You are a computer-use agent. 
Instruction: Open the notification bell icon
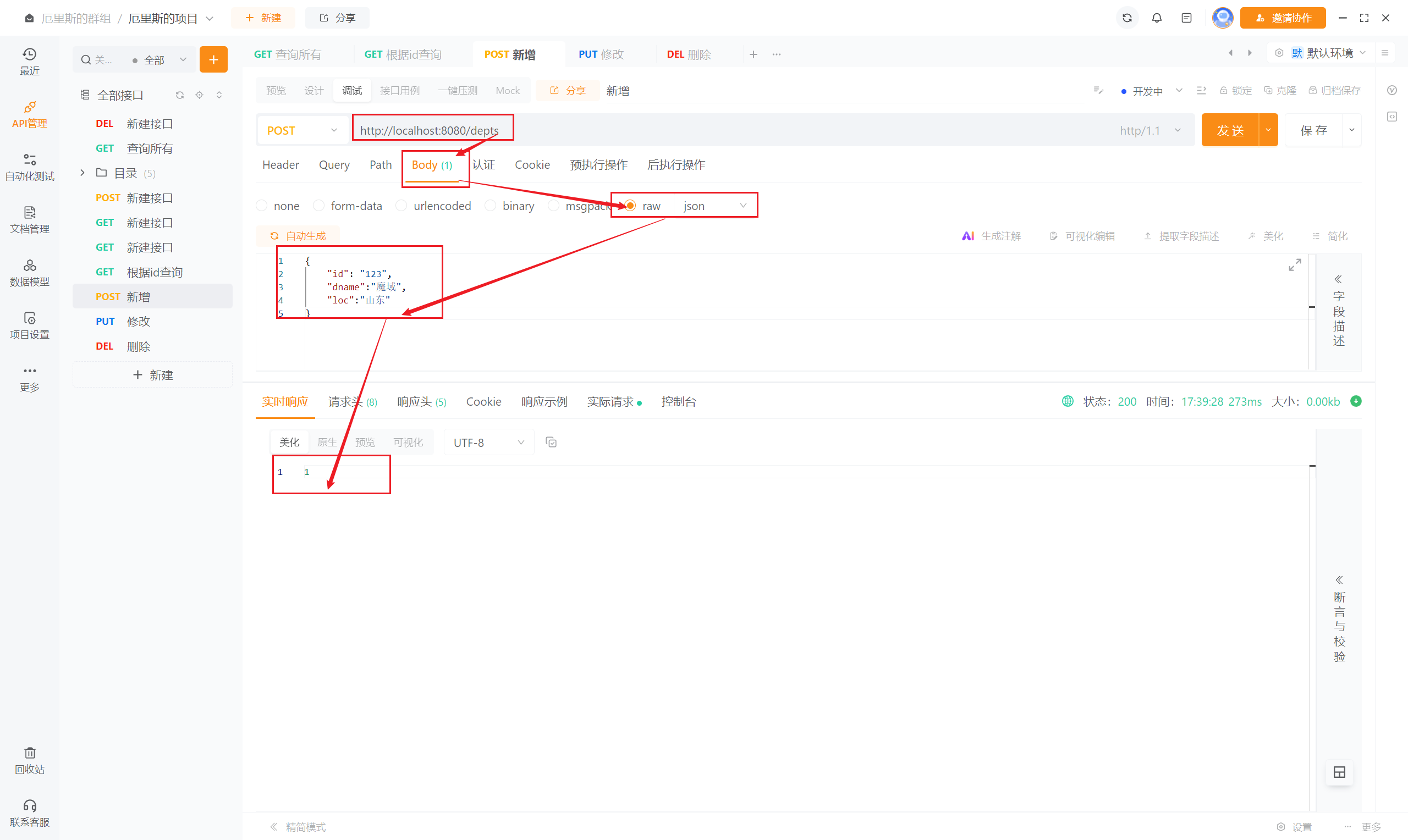[1157, 18]
